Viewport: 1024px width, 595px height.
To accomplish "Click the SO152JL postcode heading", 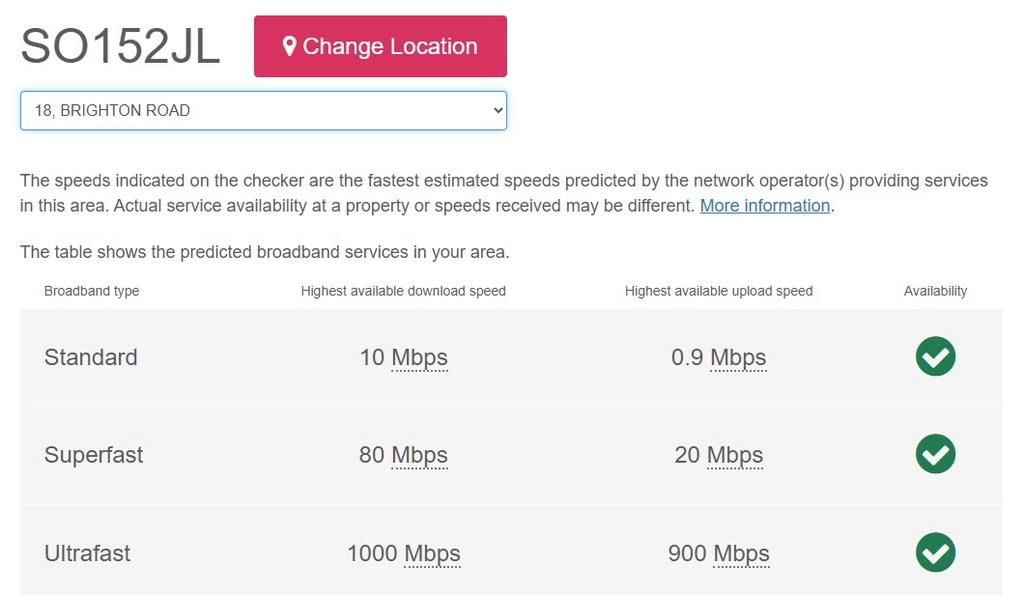I will pyautogui.click(x=120, y=46).
